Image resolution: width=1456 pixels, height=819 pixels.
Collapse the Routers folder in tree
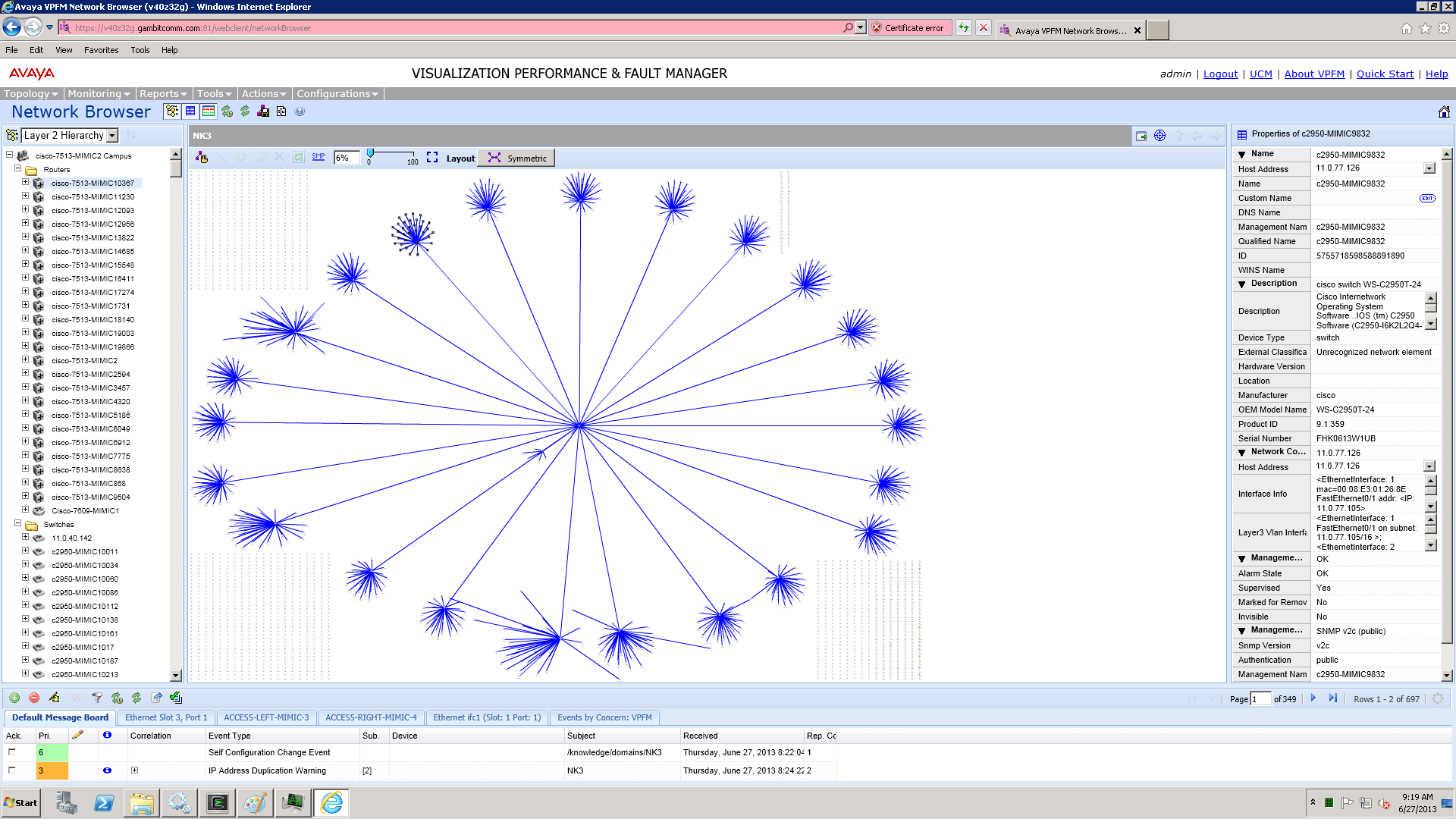coord(17,169)
